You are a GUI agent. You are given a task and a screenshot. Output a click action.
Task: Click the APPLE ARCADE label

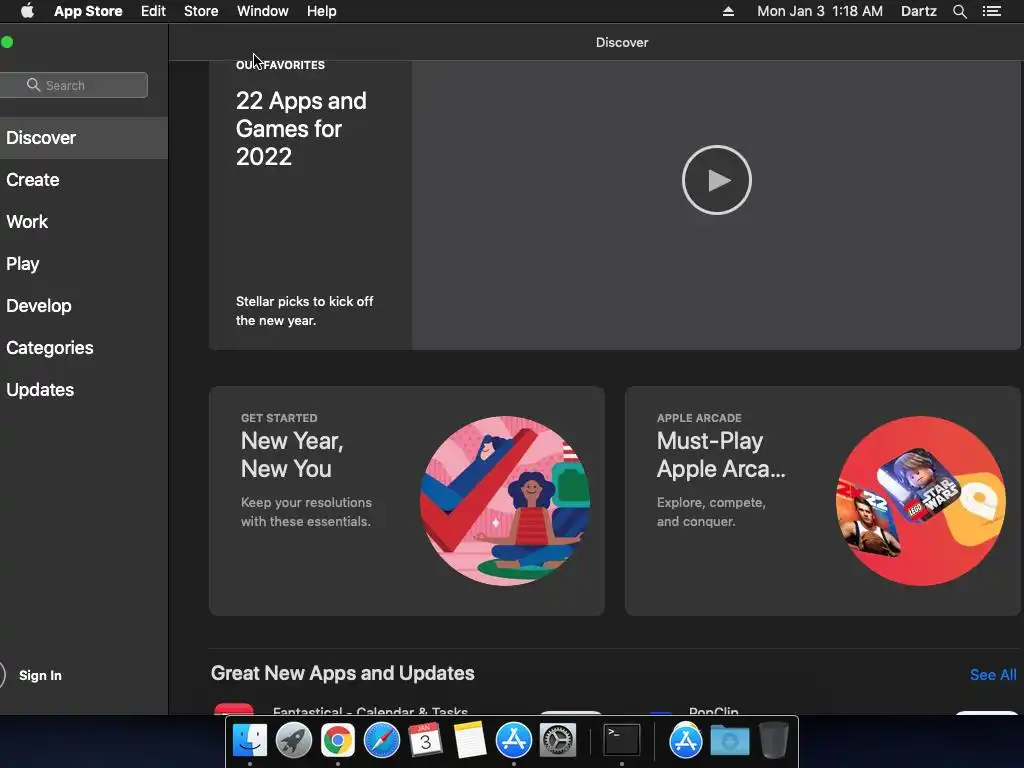[x=699, y=418]
